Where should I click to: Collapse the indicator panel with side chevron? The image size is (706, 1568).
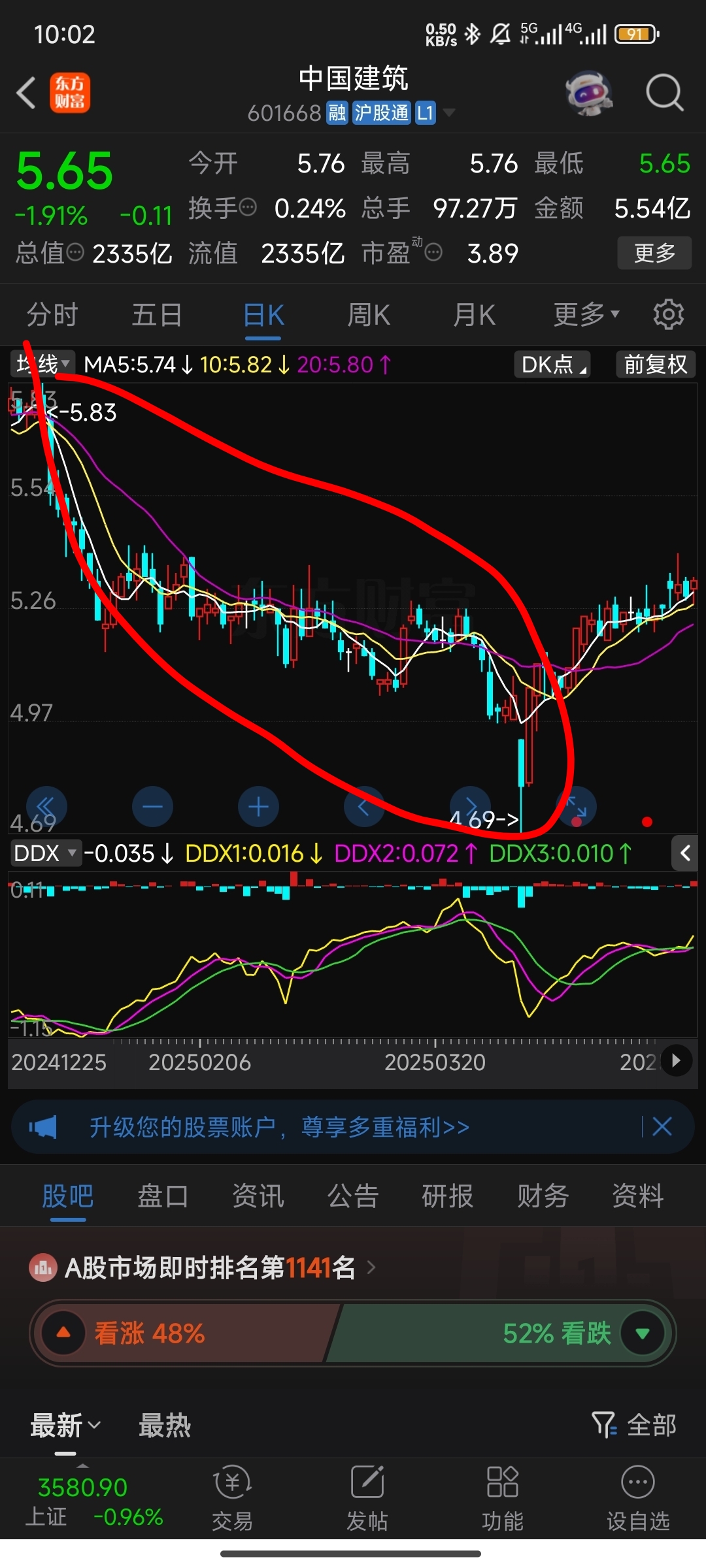tap(685, 853)
